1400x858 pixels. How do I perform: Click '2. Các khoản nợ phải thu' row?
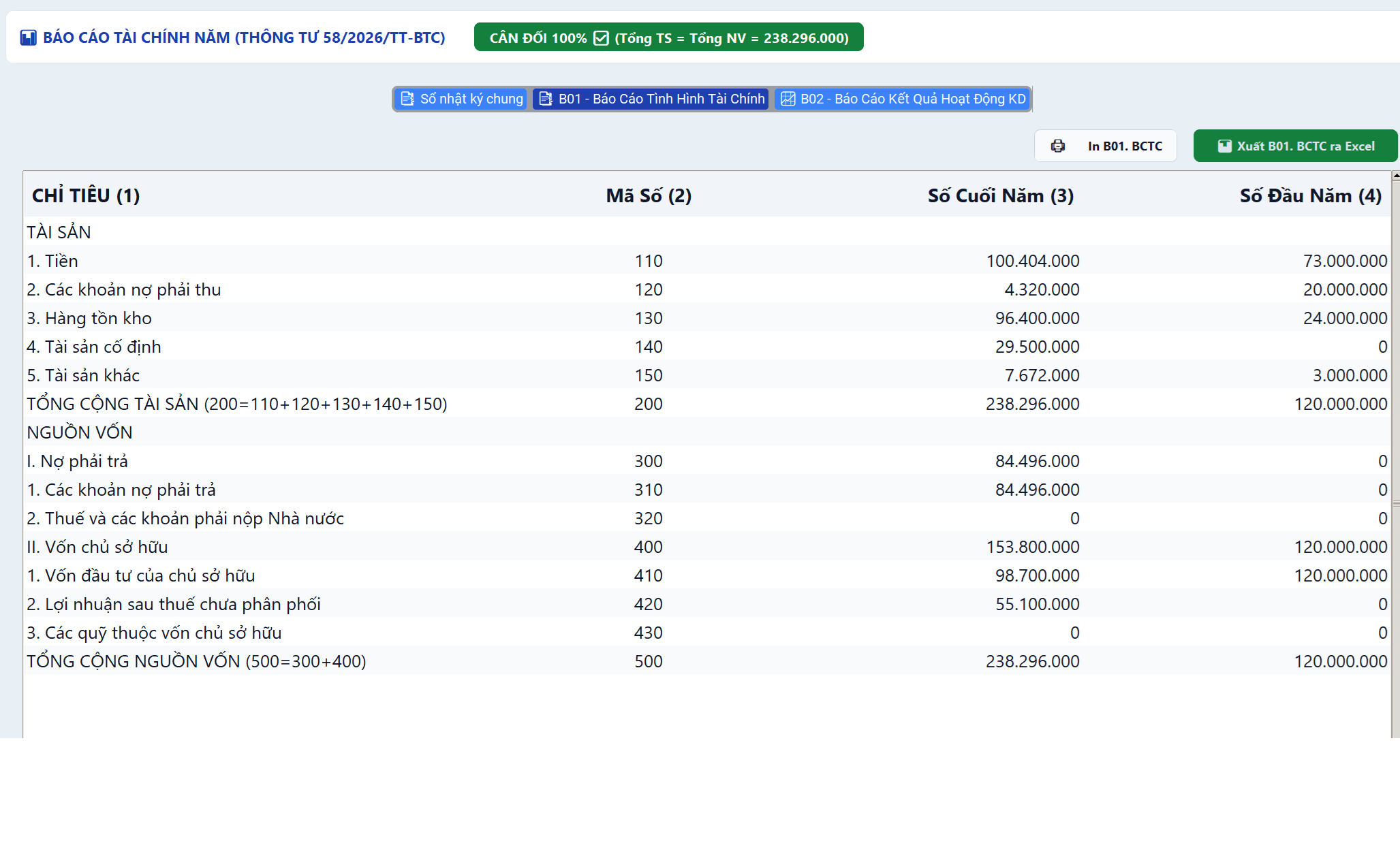(707, 289)
